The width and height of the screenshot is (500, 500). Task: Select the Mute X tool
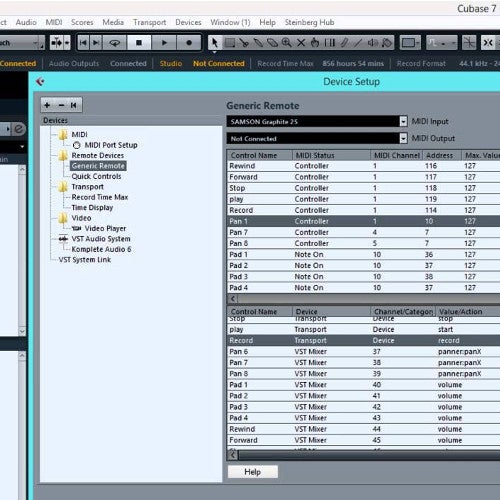tap(301, 43)
